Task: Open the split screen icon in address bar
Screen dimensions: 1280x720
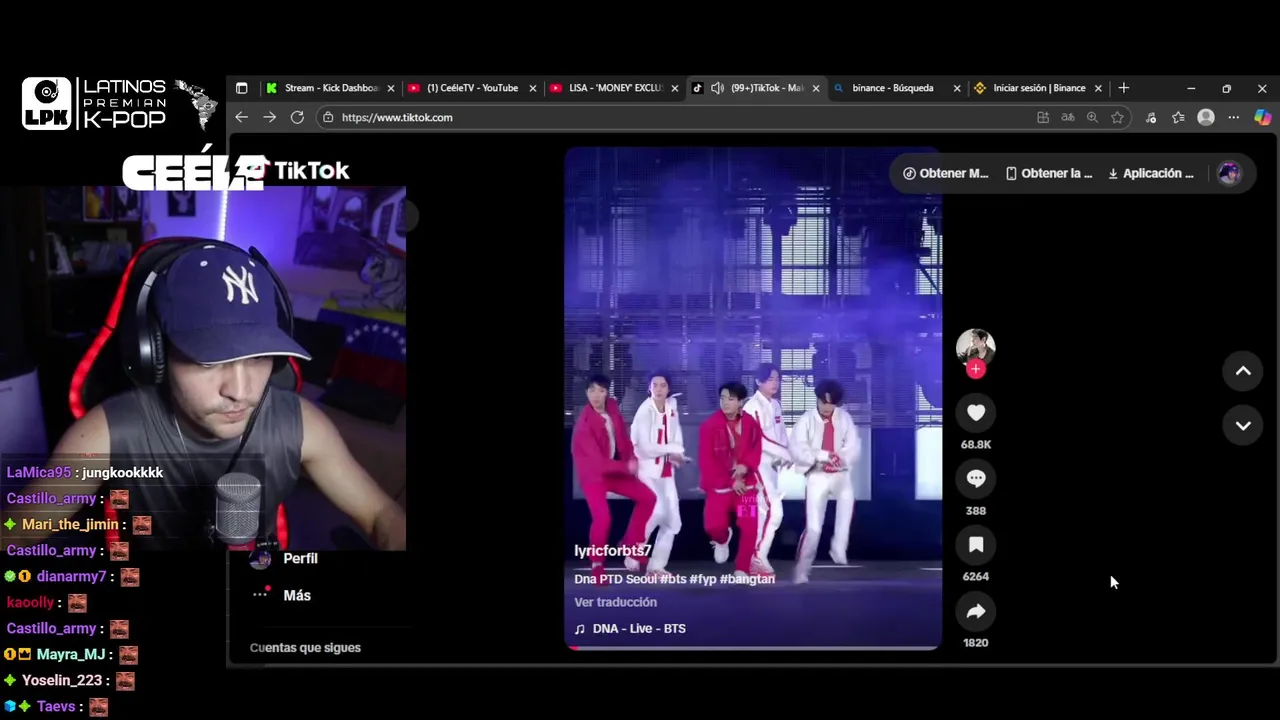Action: [1043, 117]
